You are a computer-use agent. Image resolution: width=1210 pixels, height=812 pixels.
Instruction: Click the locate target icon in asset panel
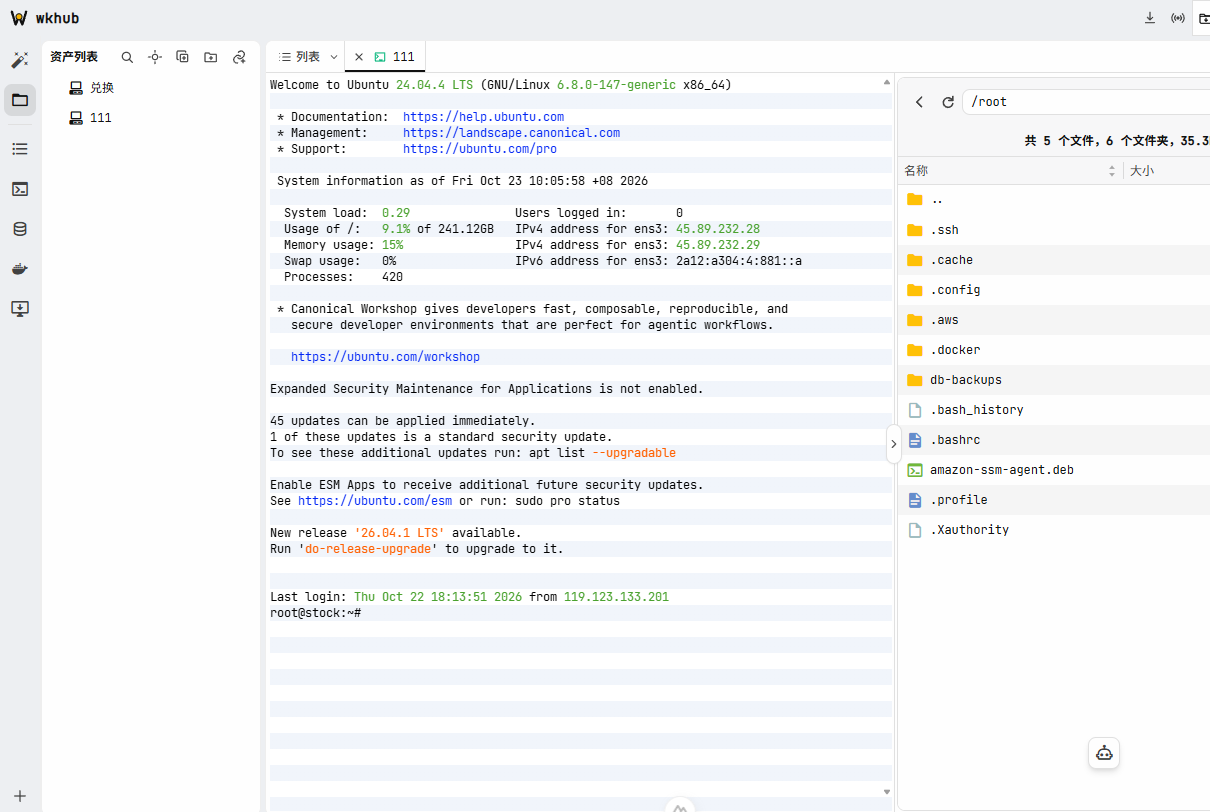click(155, 58)
